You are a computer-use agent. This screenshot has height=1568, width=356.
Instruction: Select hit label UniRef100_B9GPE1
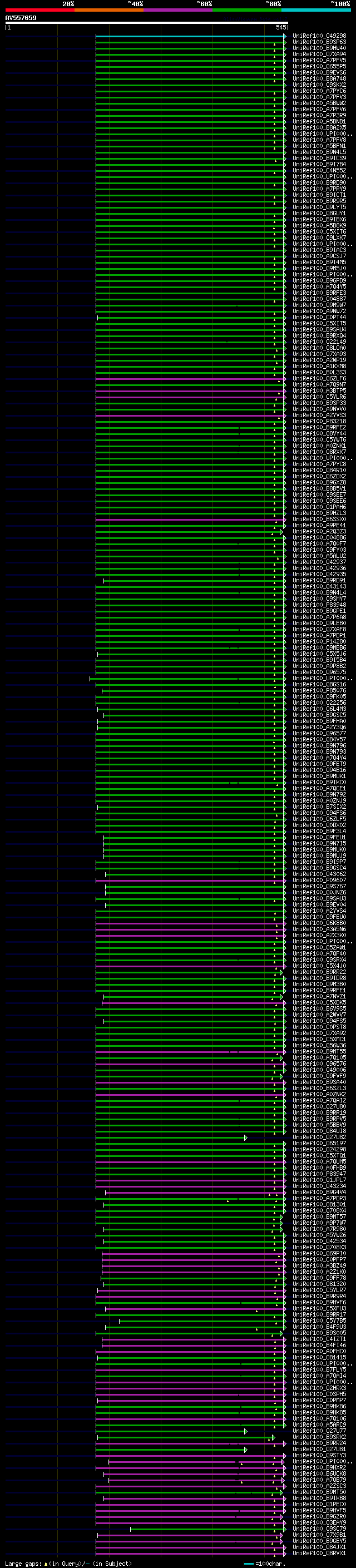click(319, 611)
